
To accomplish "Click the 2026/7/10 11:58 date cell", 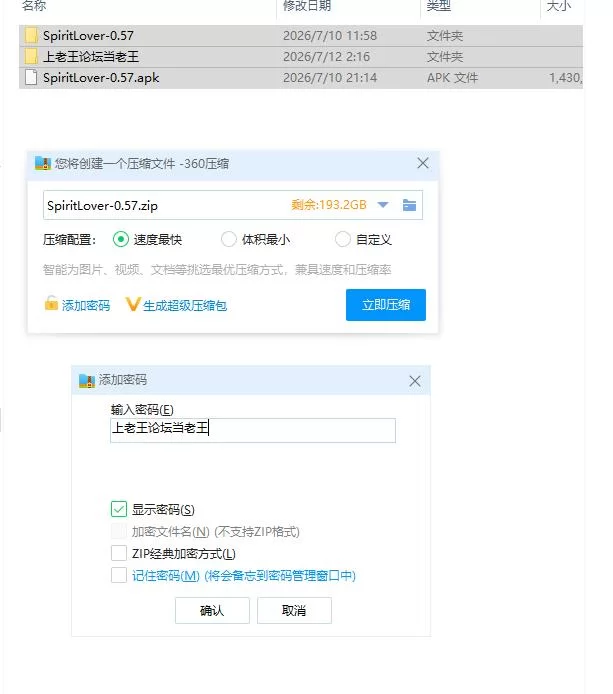I will point(330,35).
